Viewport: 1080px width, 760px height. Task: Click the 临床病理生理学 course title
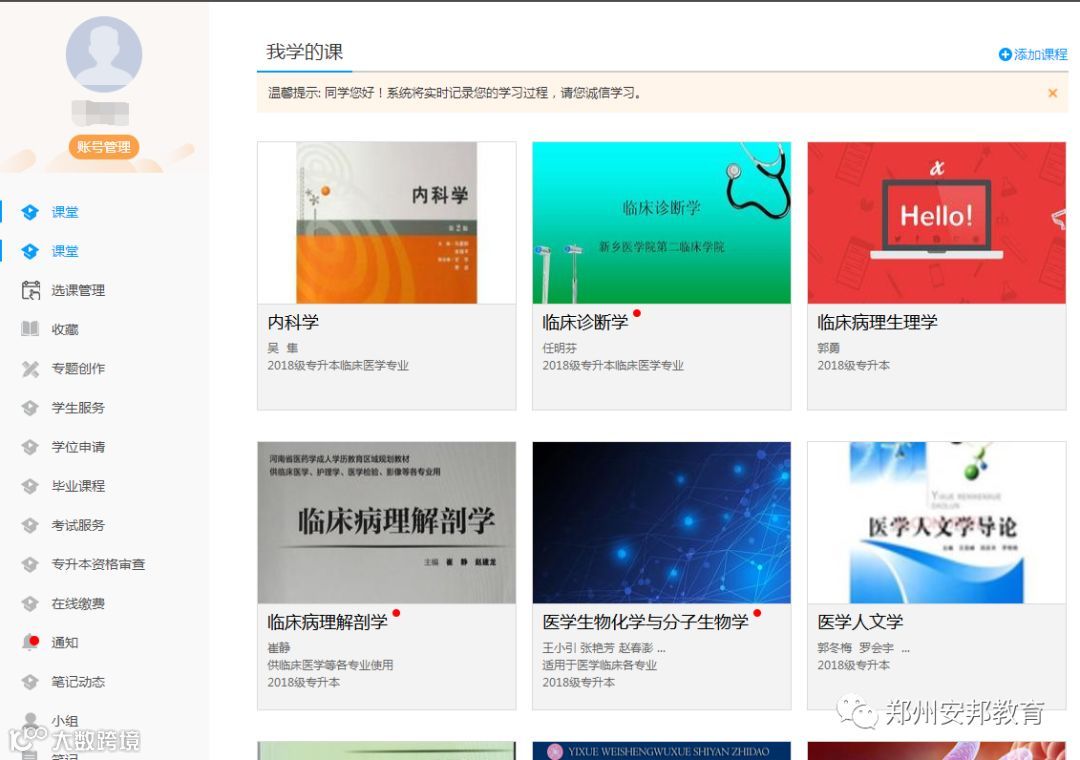click(878, 322)
